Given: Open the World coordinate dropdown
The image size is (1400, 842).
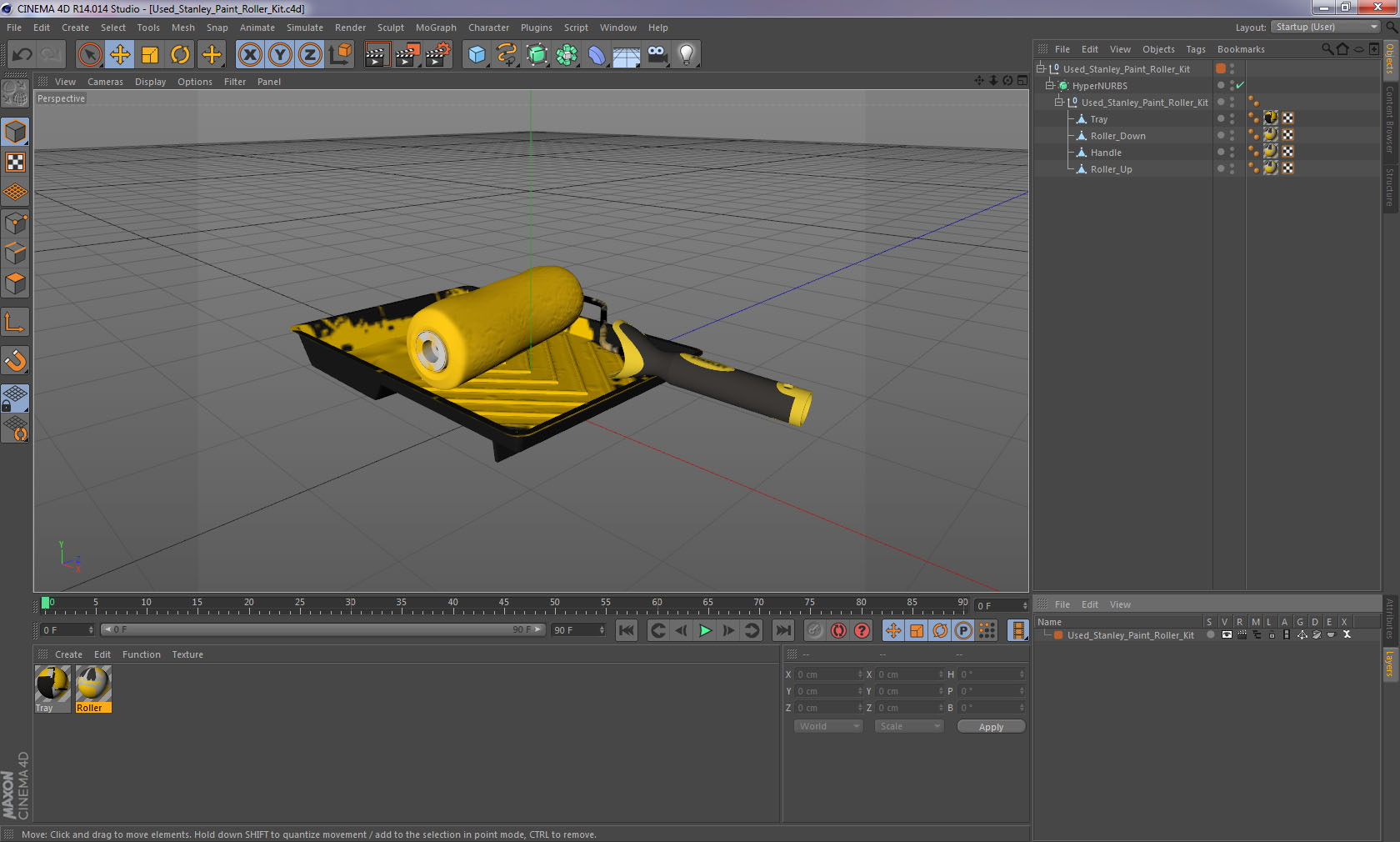Looking at the screenshot, I should coord(828,727).
